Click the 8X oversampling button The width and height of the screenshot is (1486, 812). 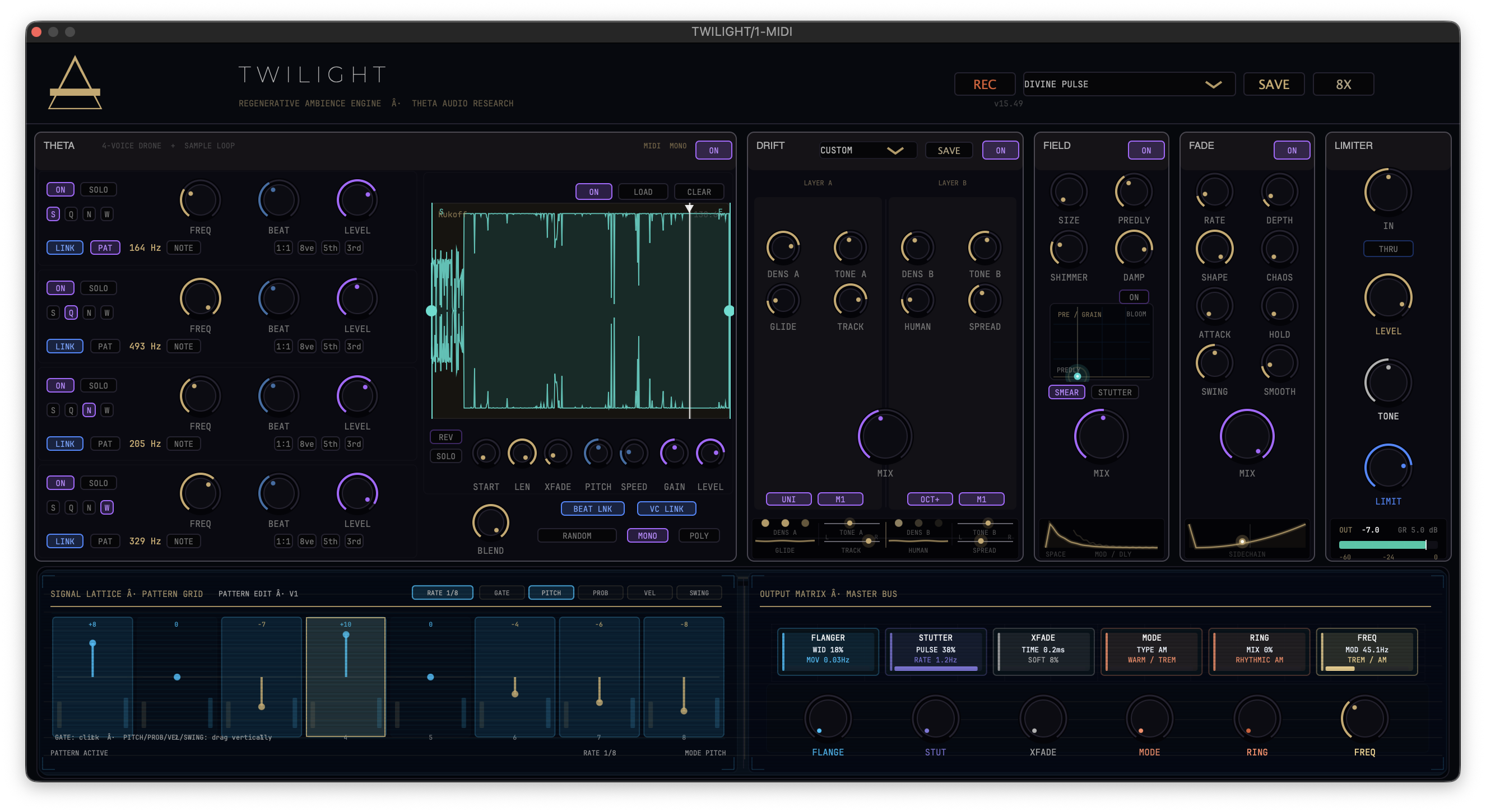pos(1343,84)
